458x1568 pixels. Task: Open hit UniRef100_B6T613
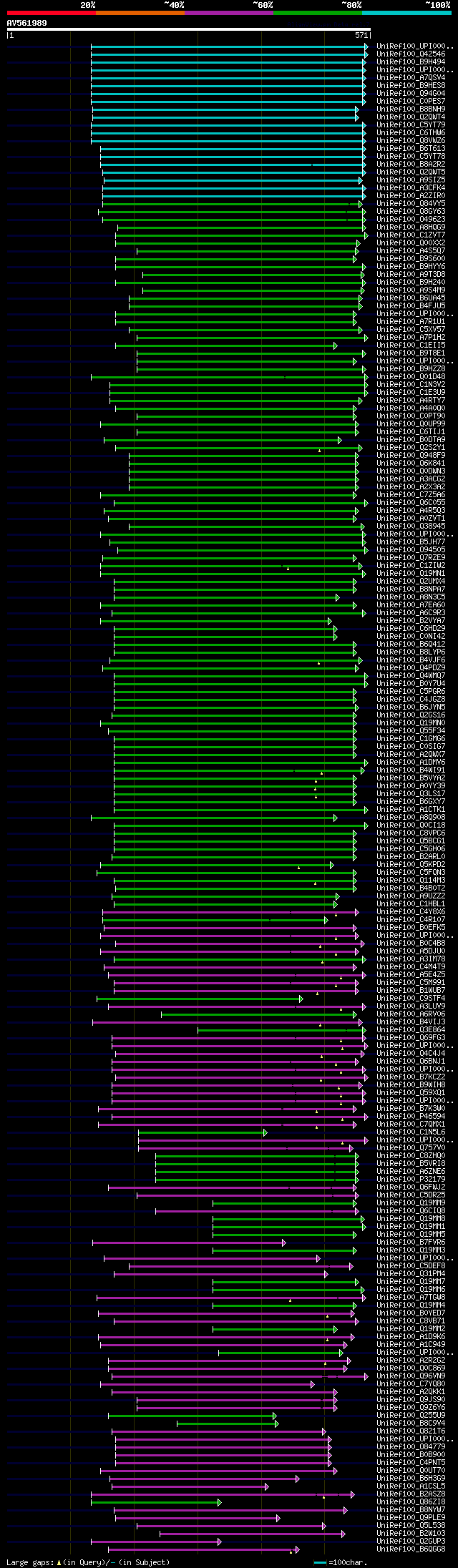(411, 148)
